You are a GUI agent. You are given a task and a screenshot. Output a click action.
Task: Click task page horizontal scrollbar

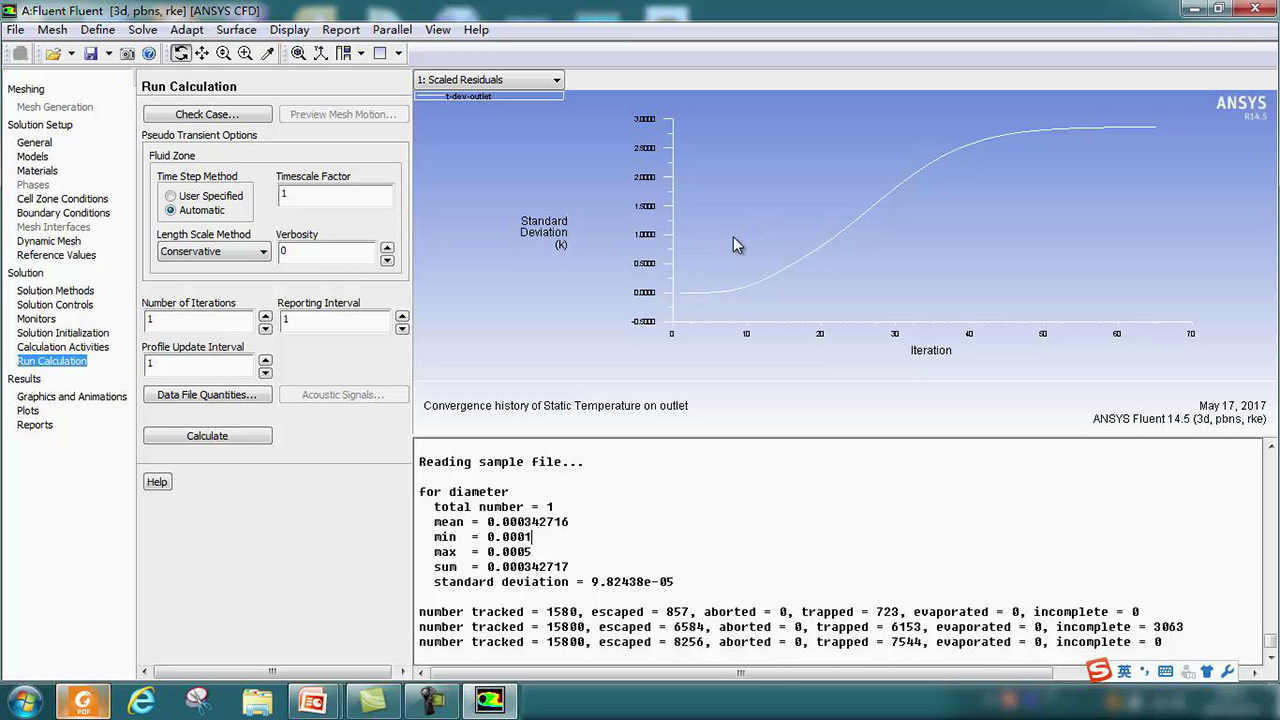[273, 672]
